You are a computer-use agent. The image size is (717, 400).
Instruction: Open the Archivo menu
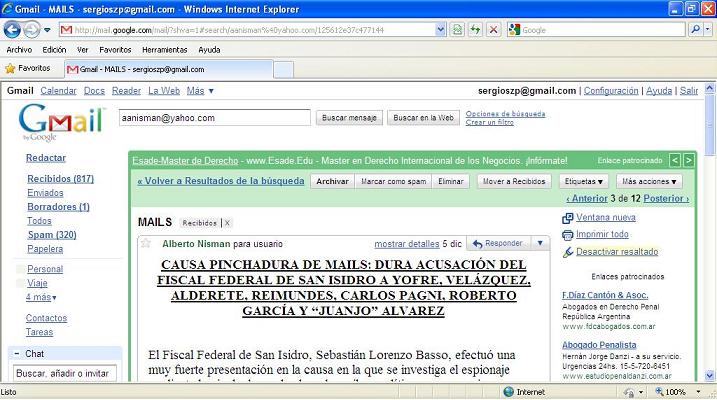coord(19,50)
